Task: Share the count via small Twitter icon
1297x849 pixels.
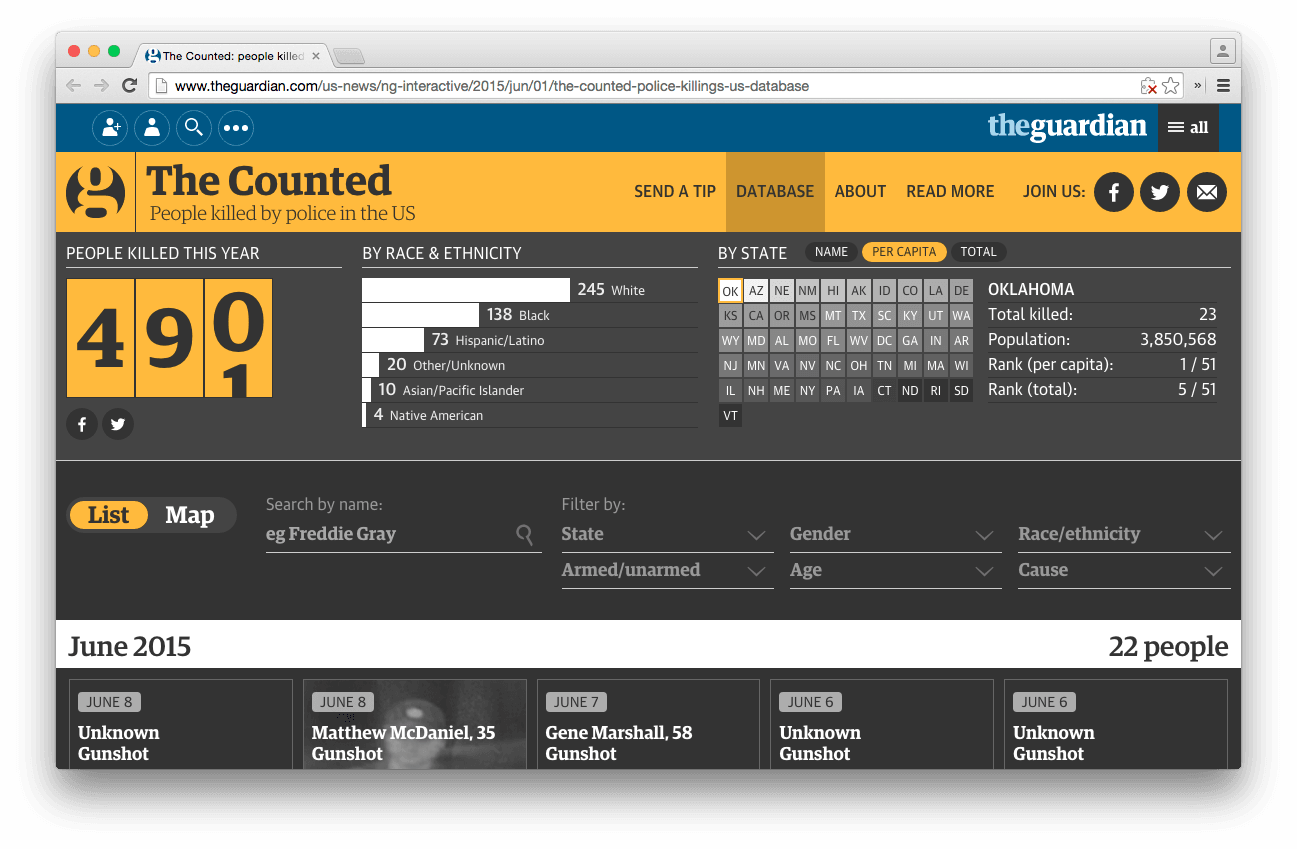Action: (118, 424)
